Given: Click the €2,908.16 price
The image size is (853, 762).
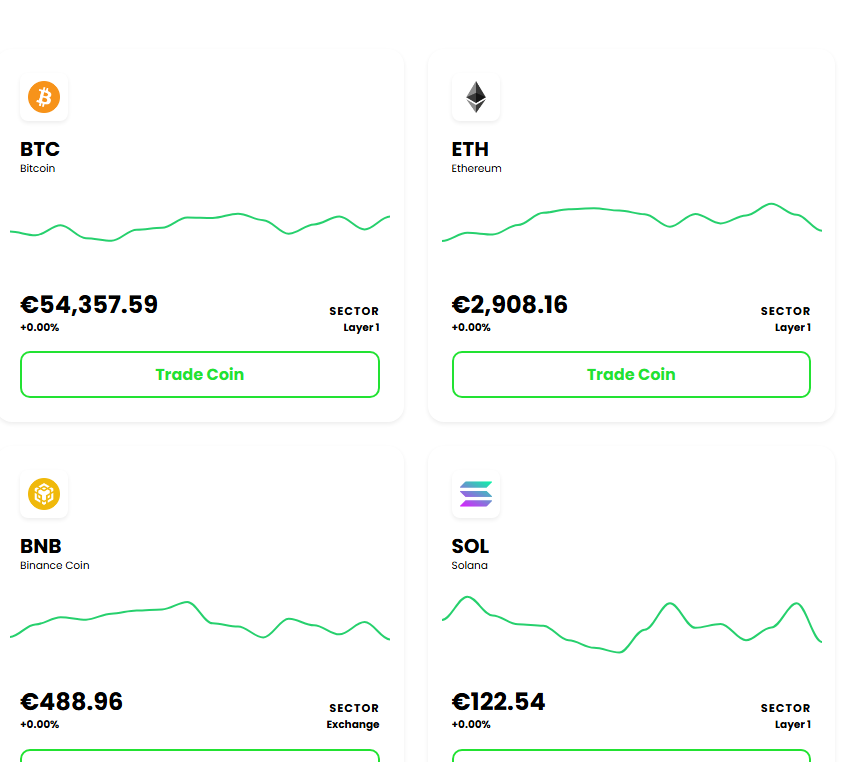Looking at the screenshot, I should point(509,305).
